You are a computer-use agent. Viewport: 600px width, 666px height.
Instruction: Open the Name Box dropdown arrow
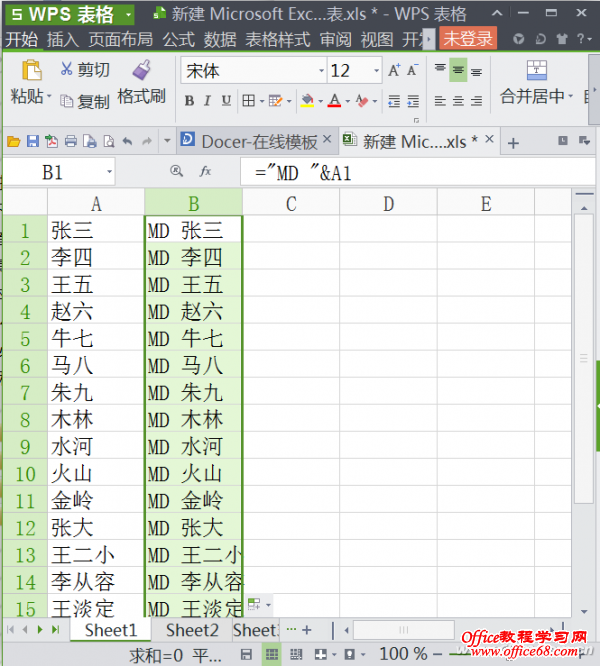click(110, 172)
